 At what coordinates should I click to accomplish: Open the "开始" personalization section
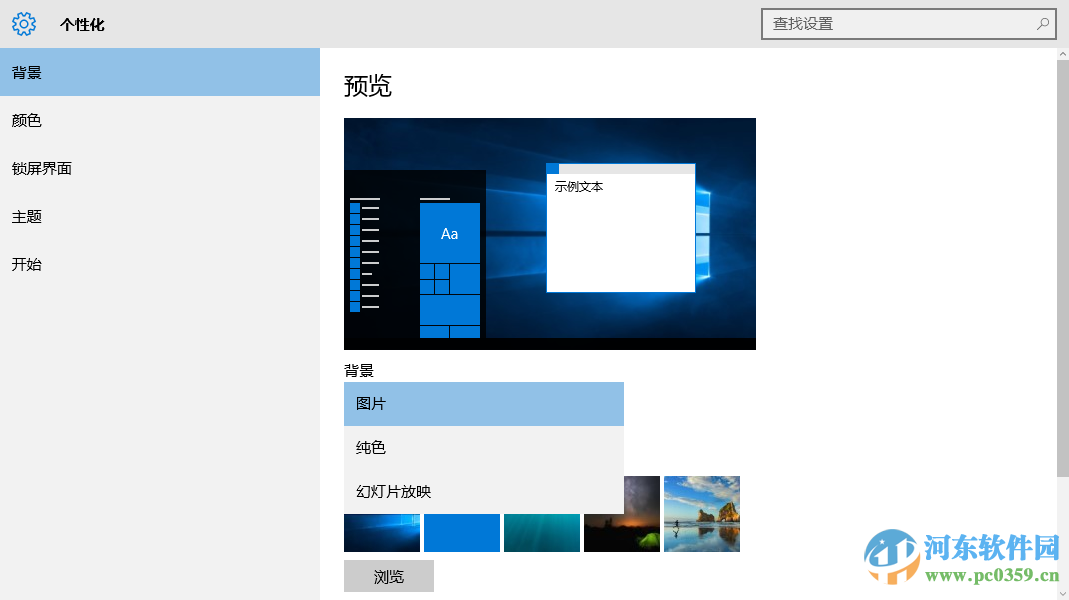coord(26,264)
